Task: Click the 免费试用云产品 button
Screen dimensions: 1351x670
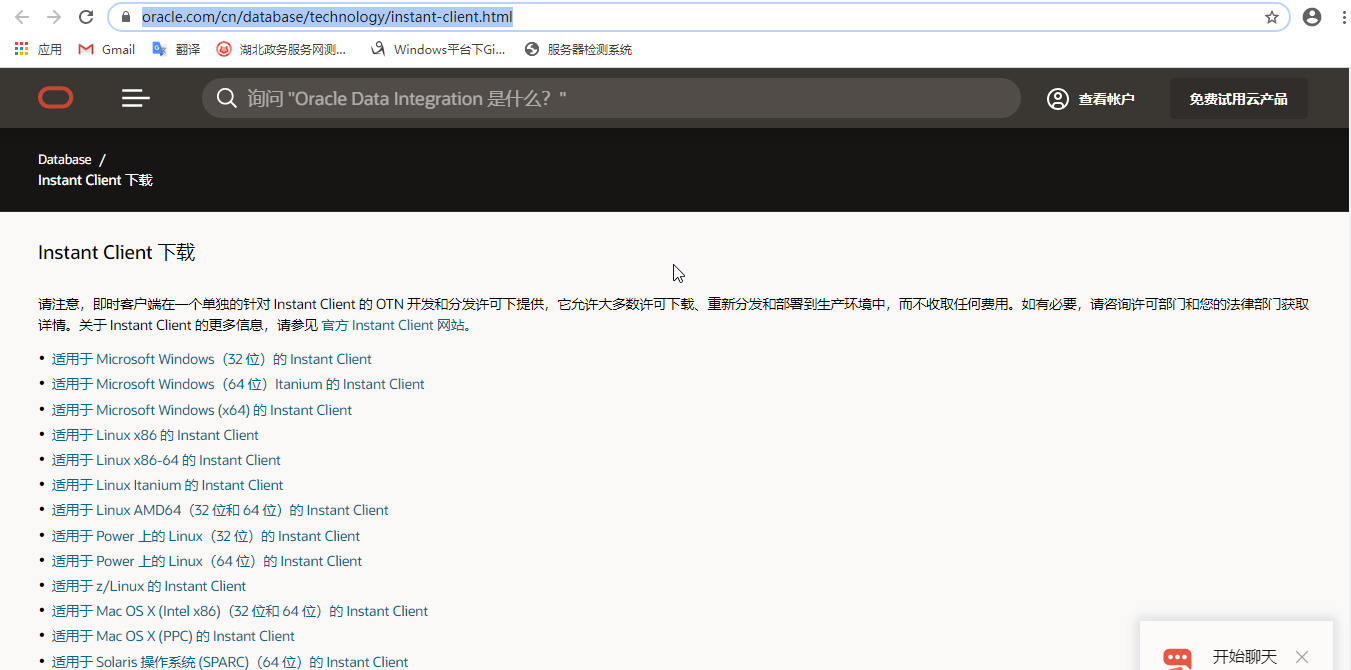Action: (1238, 98)
